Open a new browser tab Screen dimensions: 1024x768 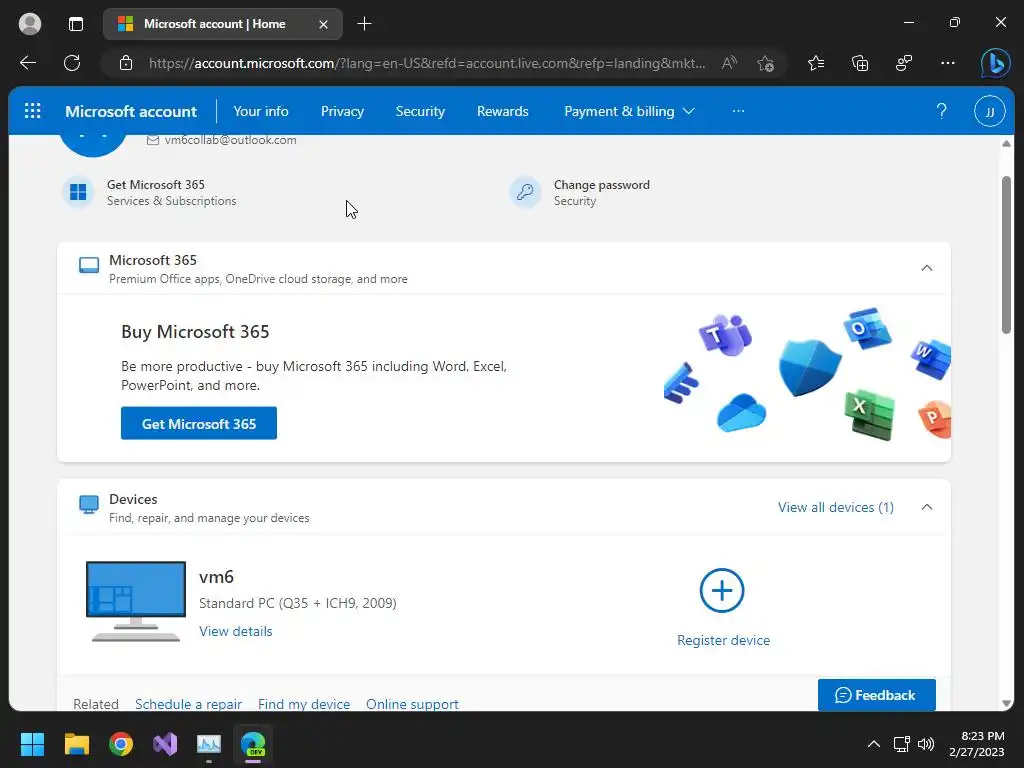pos(364,24)
